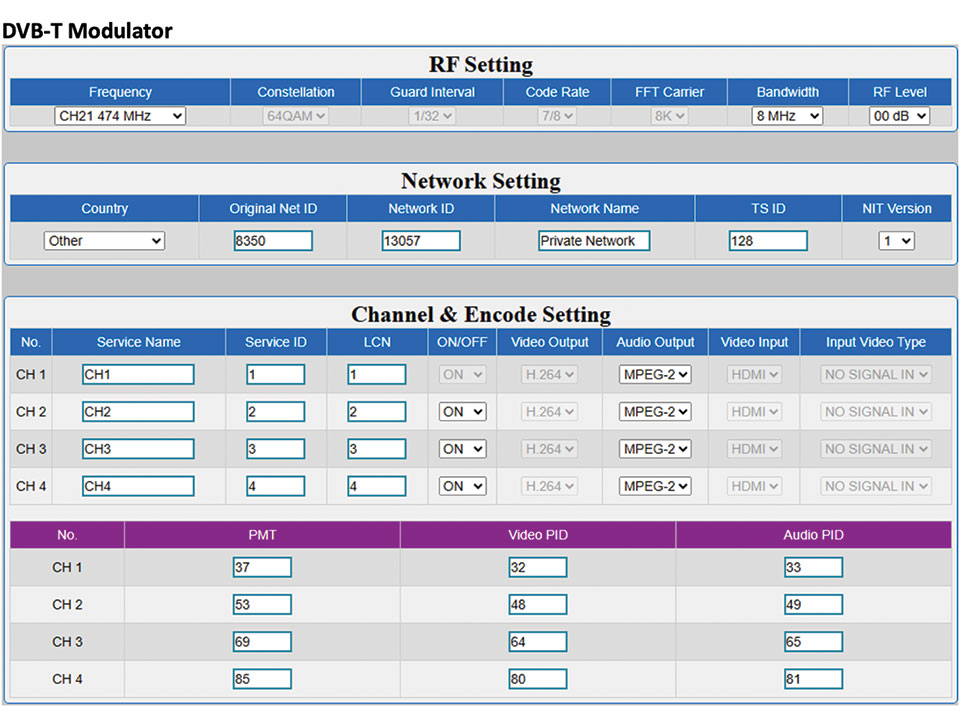Click the Original Net ID field
The height and width of the screenshot is (720, 960).
click(x=273, y=241)
